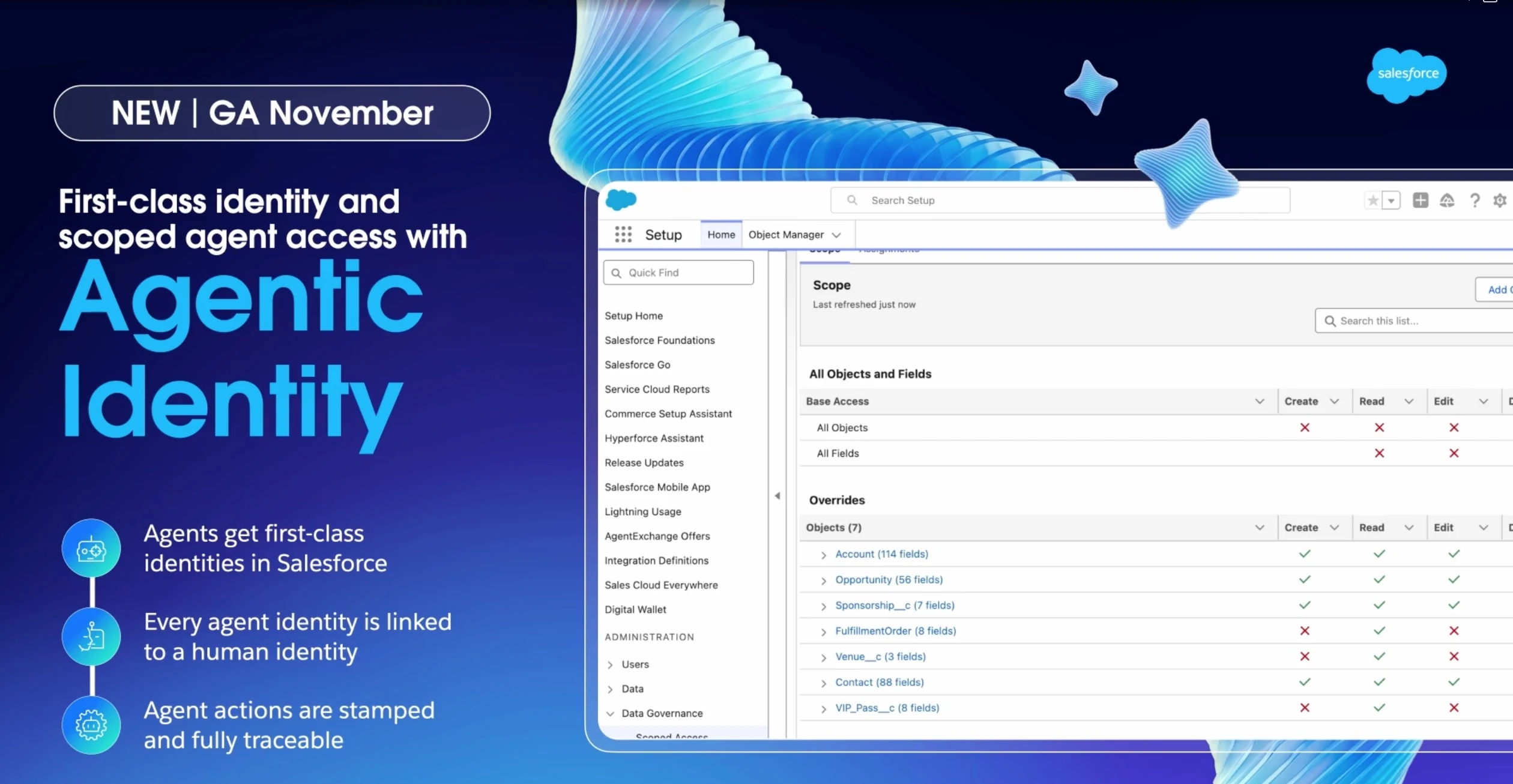Open the Trailhead guidance icon
Viewport: 1513px width, 784px height.
[1447, 201]
